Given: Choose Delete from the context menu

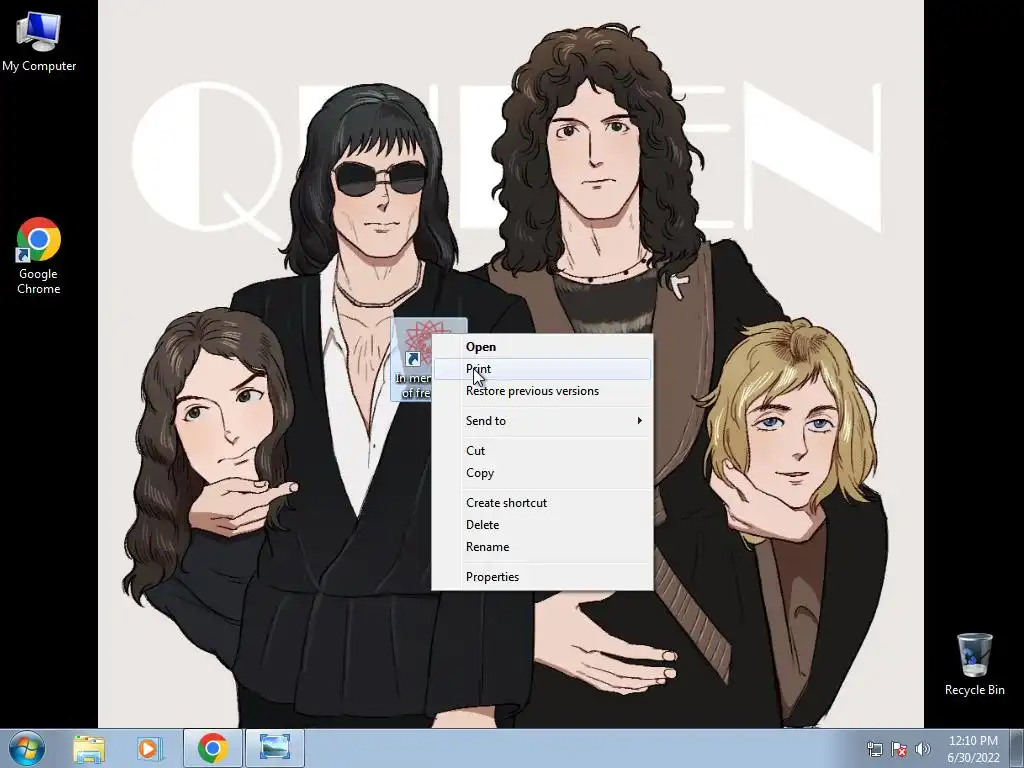Looking at the screenshot, I should 542,525.
